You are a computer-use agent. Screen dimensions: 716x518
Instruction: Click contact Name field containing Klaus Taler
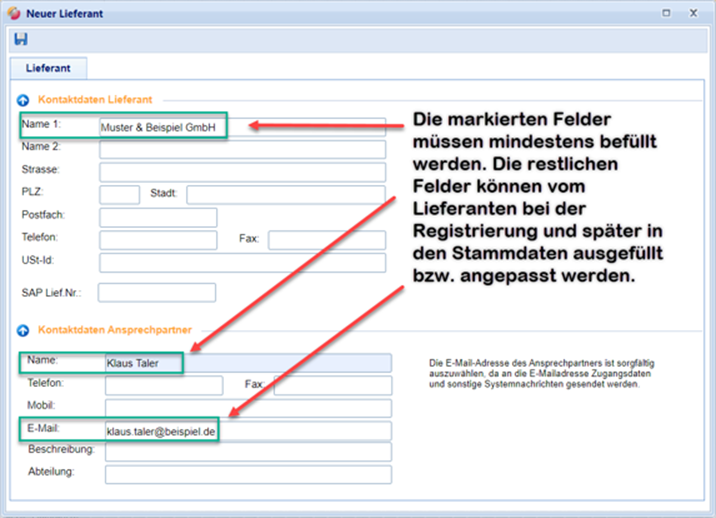click(x=145, y=363)
